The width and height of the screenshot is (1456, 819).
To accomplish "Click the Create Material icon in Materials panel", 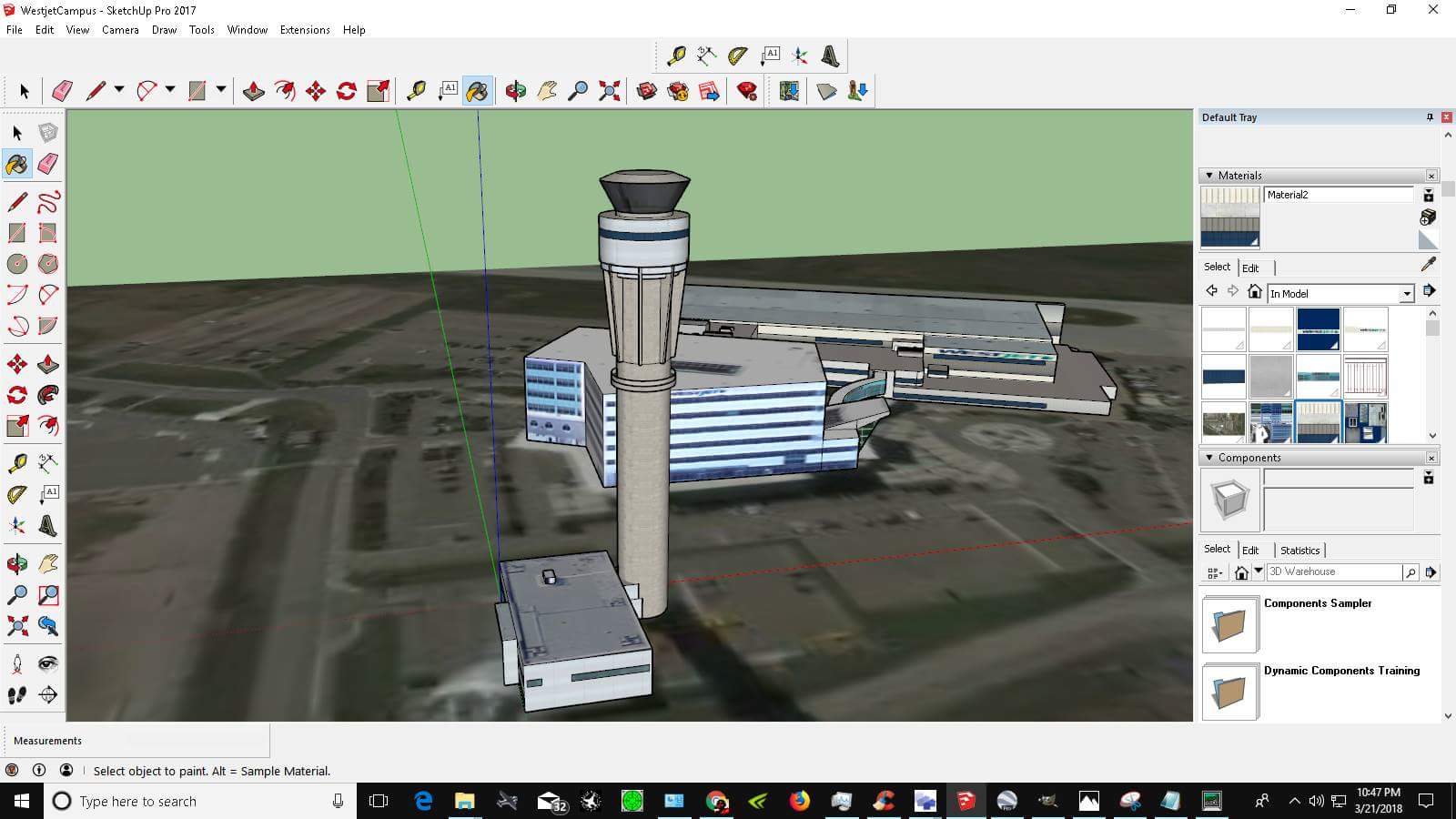I will pyautogui.click(x=1428, y=218).
